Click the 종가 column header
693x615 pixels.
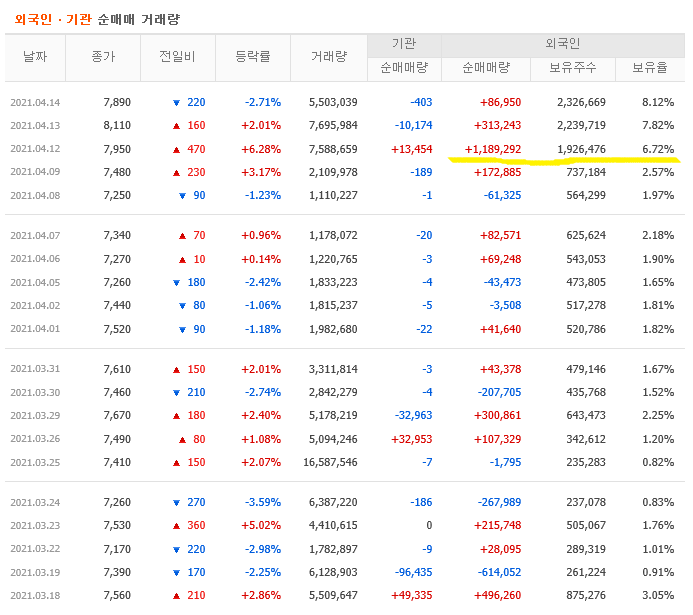click(103, 57)
